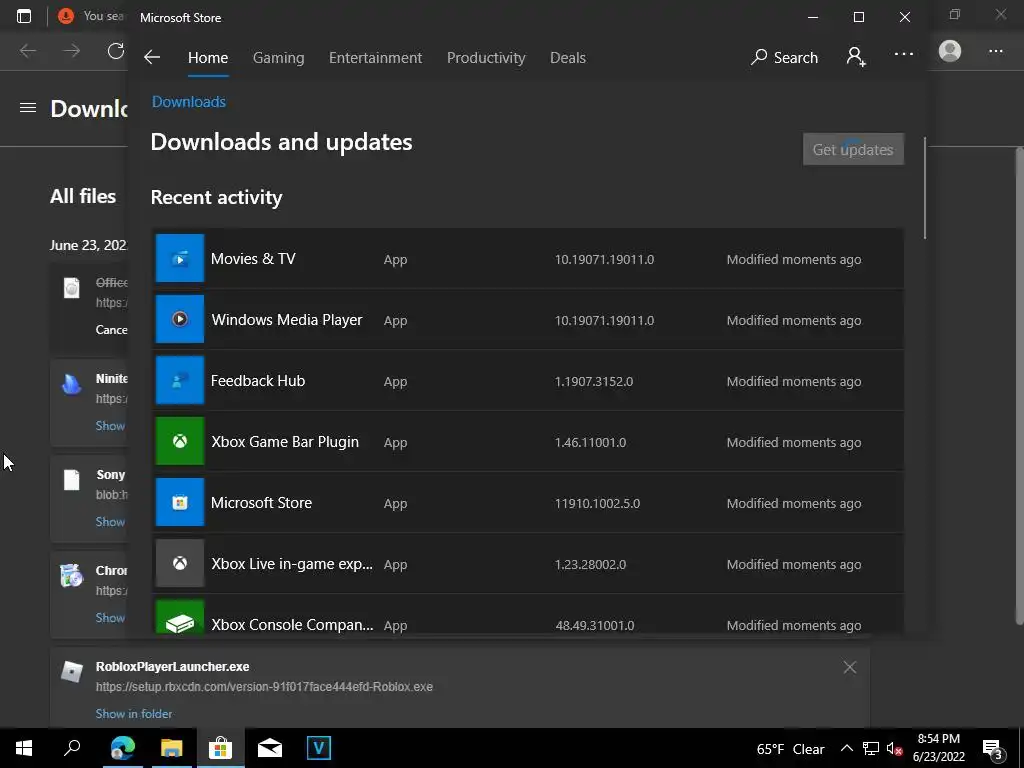Open the Mail app from taskbar
Viewport: 1024px width, 768px height.
269,748
